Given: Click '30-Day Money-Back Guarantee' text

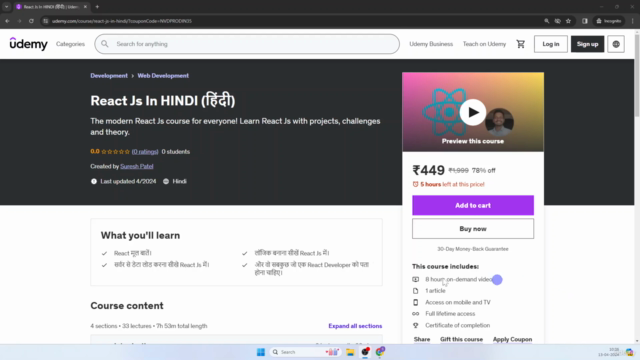Looking at the screenshot, I should pos(473,249).
